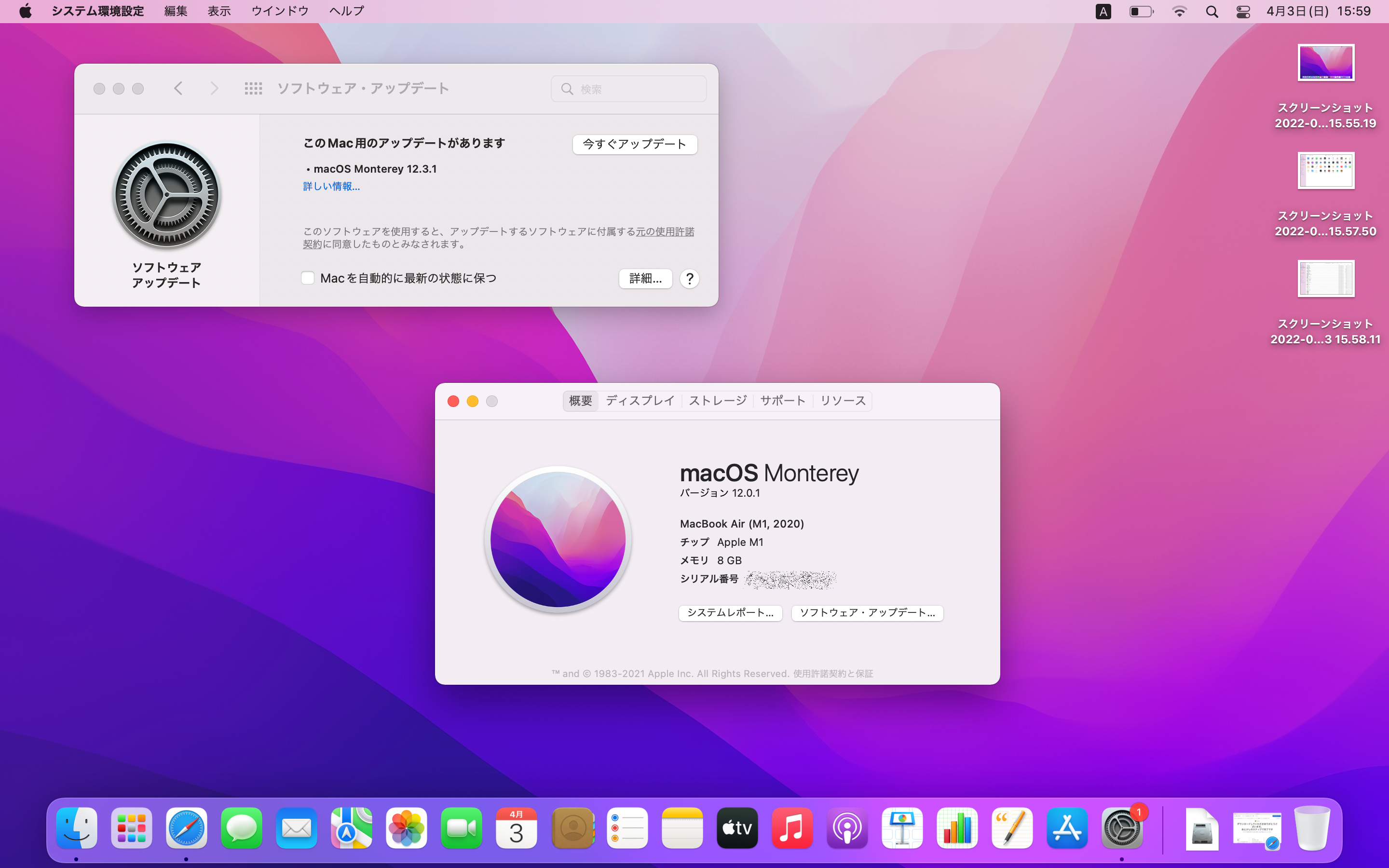The width and height of the screenshot is (1389, 868).
Task: Open Music app in the Dock
Action: (792, 828)
